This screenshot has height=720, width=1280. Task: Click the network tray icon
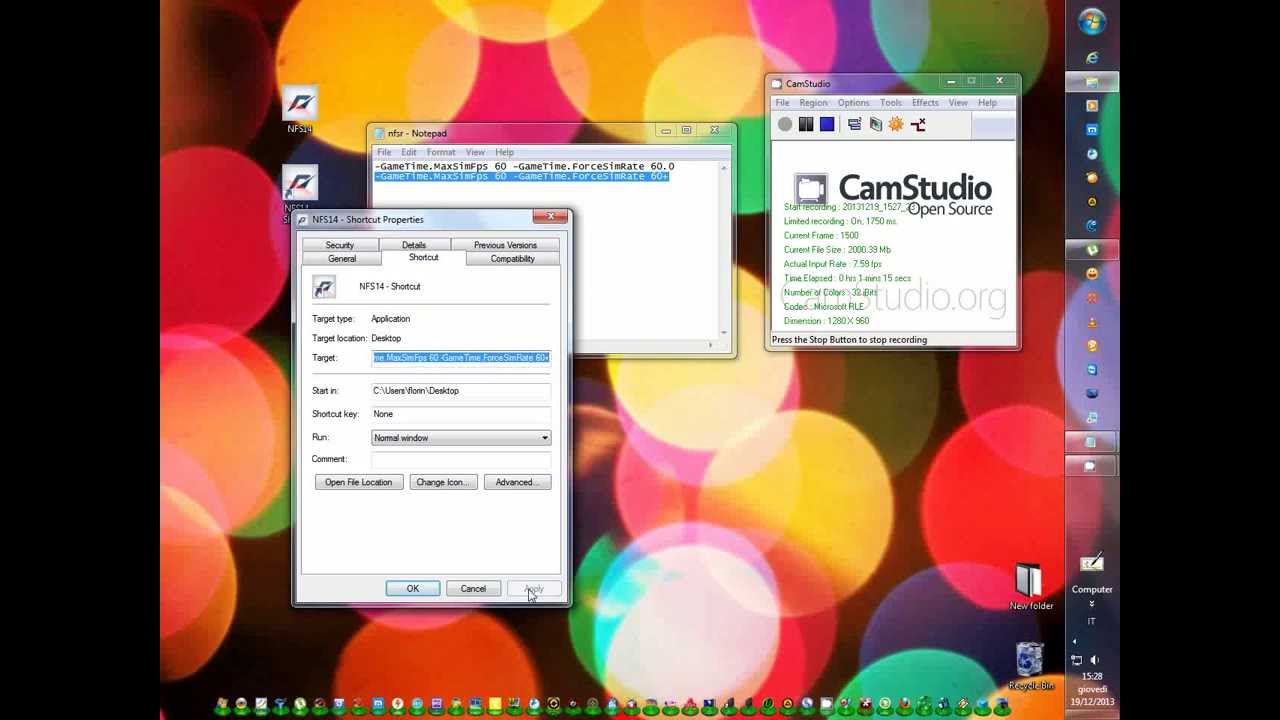[x=1077, y=660]
